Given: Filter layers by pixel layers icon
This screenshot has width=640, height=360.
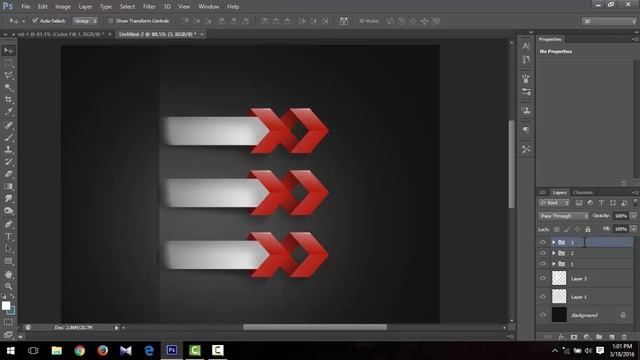Looking at the screenshot, I should click(579, 203).
